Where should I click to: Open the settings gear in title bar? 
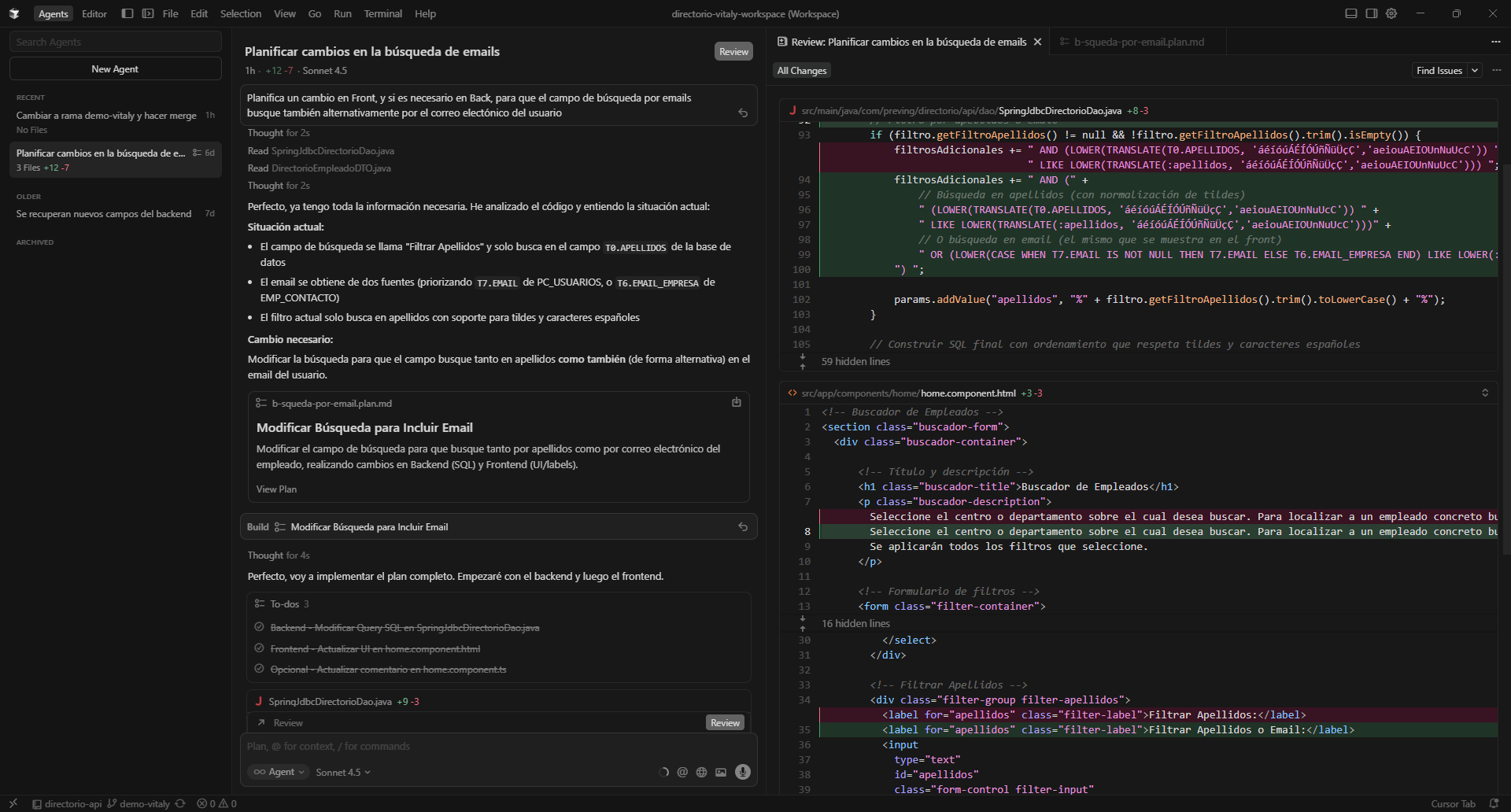[1391, 13]
